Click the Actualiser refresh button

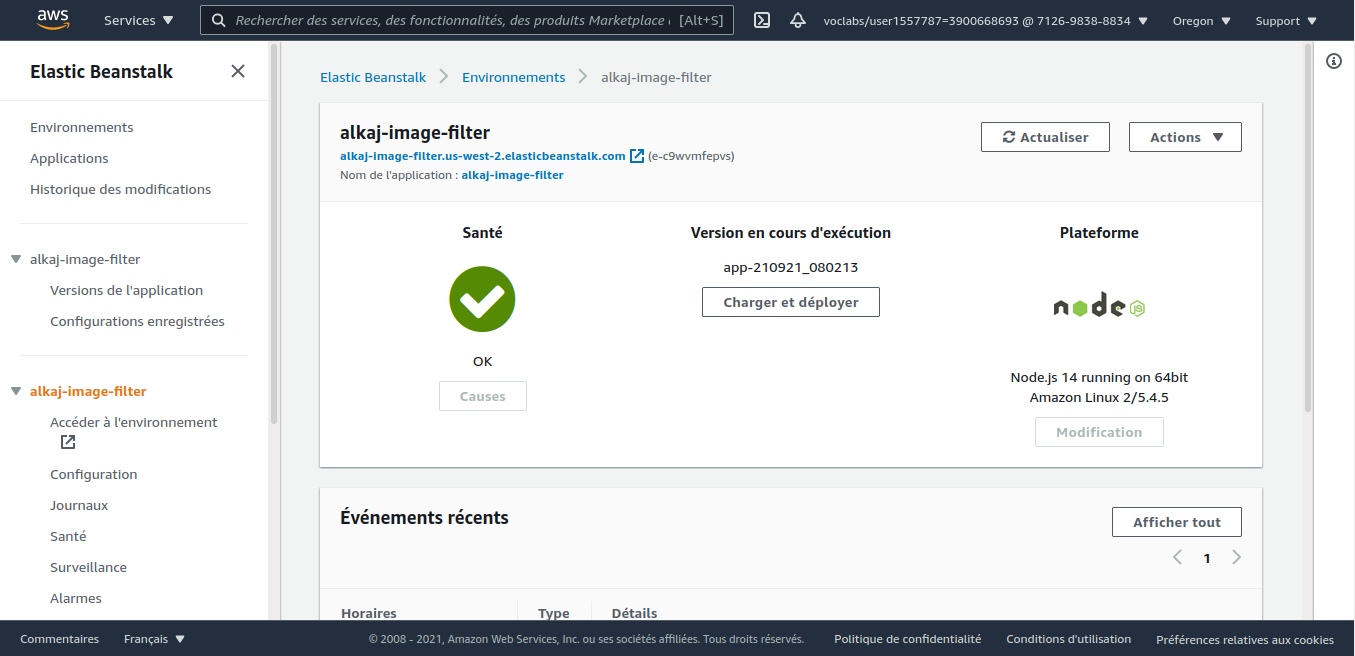point(1045,137)
